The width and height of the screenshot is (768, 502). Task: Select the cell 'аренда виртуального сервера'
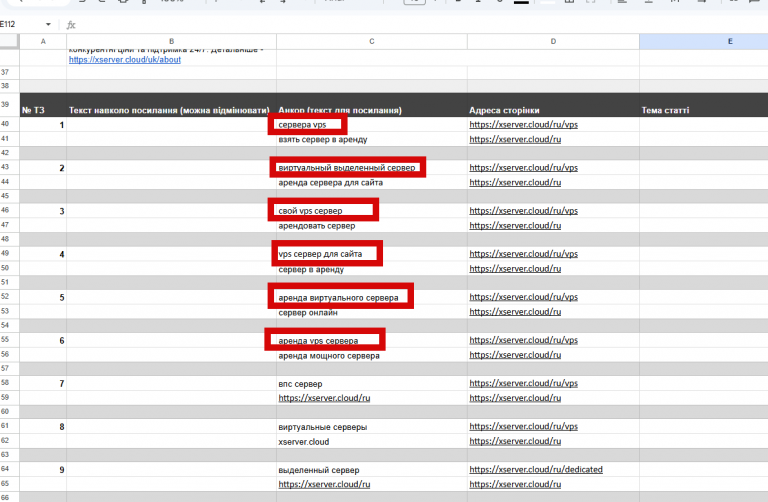click(x=372, y=297)
